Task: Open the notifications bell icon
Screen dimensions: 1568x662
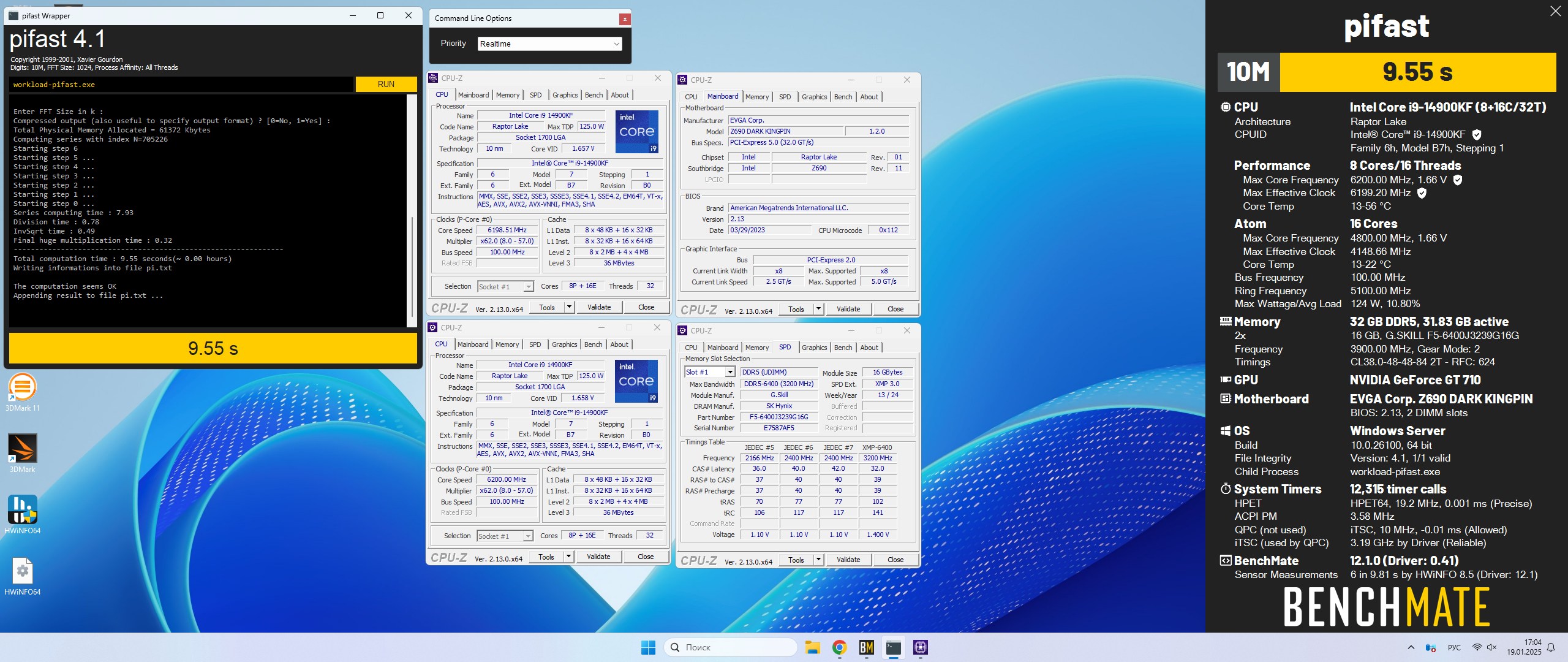Action: coord(1551,647)
